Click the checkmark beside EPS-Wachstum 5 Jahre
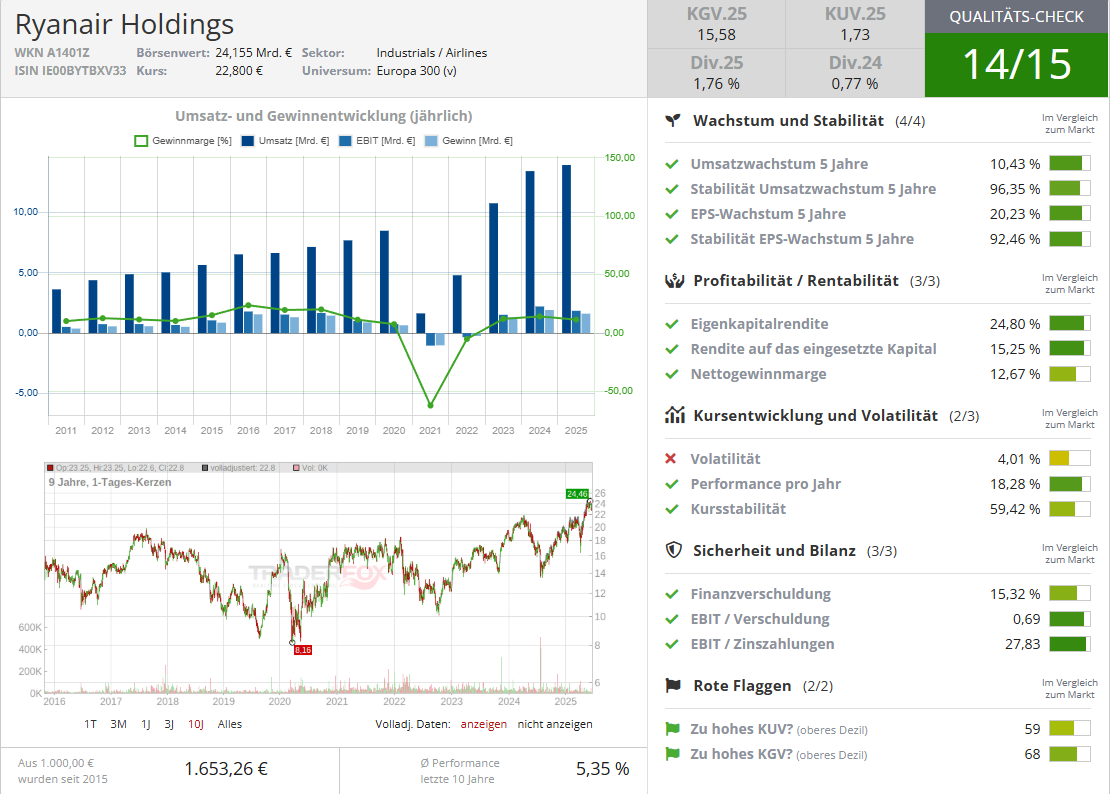Viewport: 1110px width, 794px height. coord(672,214)
